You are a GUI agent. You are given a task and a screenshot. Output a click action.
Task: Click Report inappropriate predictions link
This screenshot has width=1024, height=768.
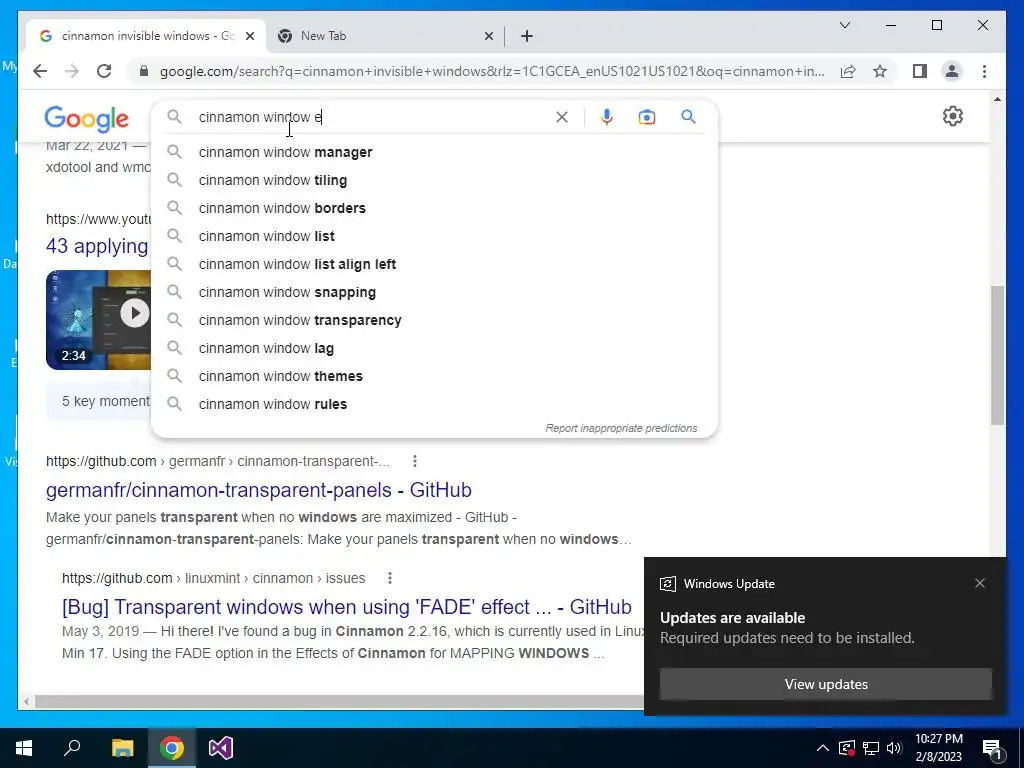click(621, 428)
